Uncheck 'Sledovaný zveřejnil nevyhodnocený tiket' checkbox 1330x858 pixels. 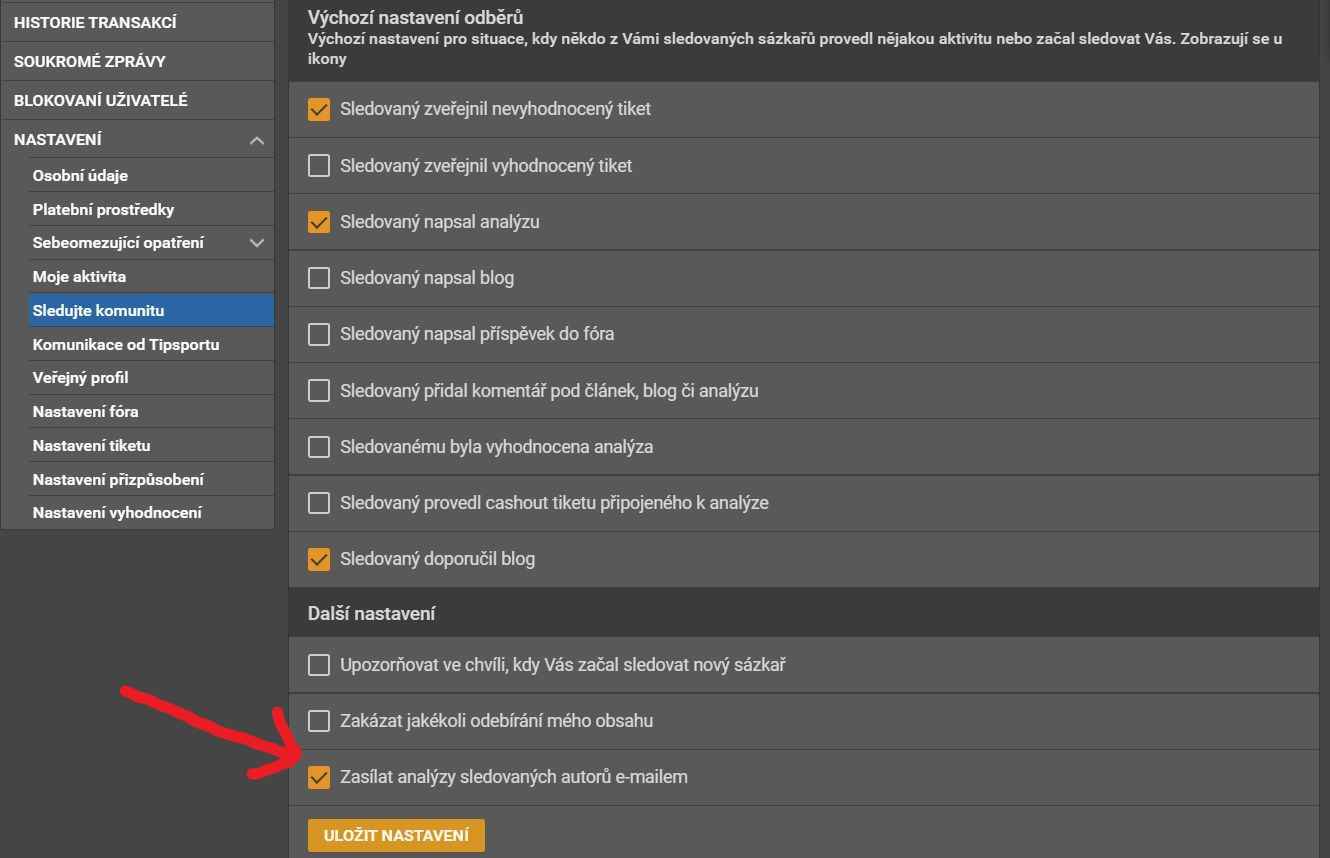319,109
